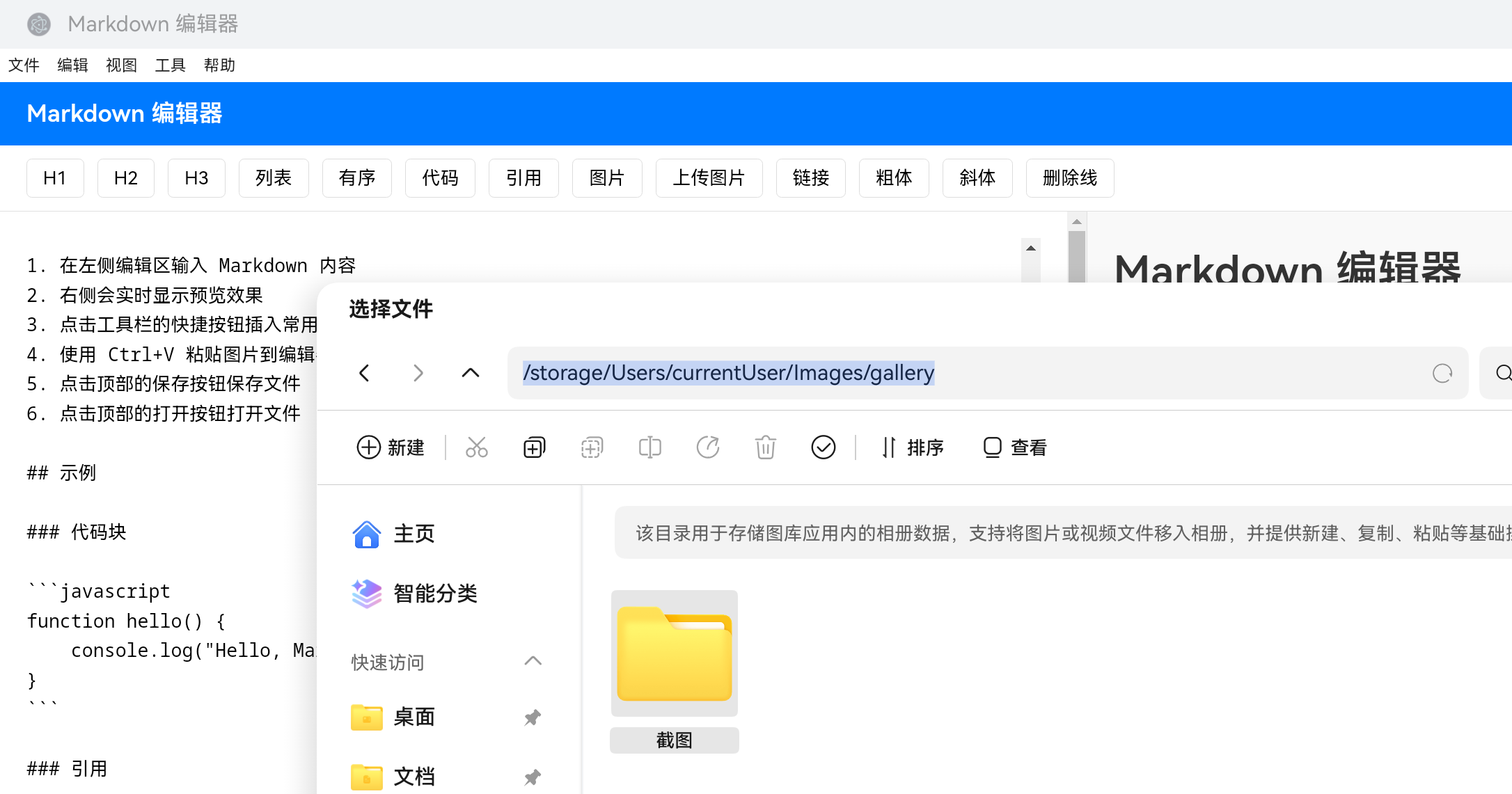
Task: Open the 文件 menu
Action: pyautogui.click(x=24, y=65)
